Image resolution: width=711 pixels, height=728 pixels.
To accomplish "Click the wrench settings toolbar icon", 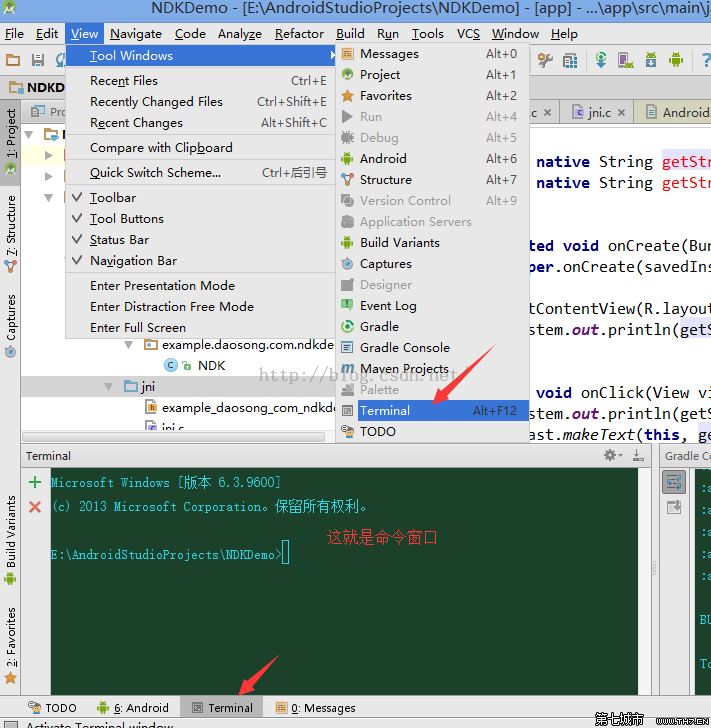I will click(x=545, y=60).
